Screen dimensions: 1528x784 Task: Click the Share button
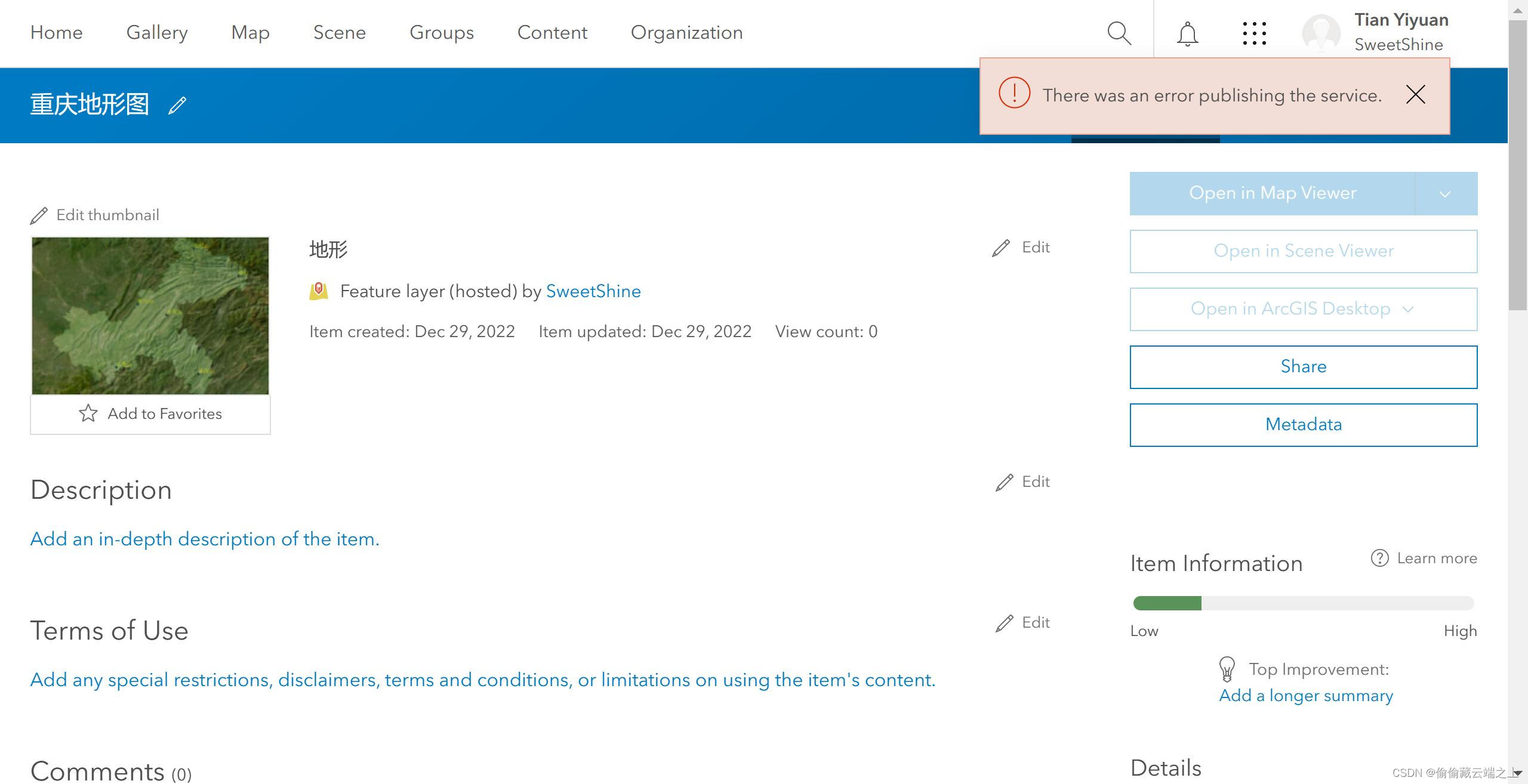(1303, 367)
